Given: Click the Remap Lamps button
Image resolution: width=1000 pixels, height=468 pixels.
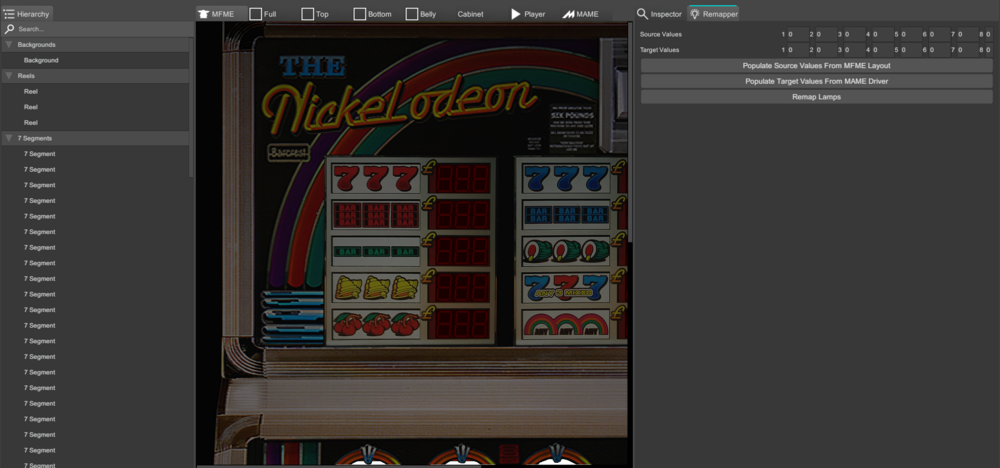Looking at the screenshot, I should click(x=816, y=97).
